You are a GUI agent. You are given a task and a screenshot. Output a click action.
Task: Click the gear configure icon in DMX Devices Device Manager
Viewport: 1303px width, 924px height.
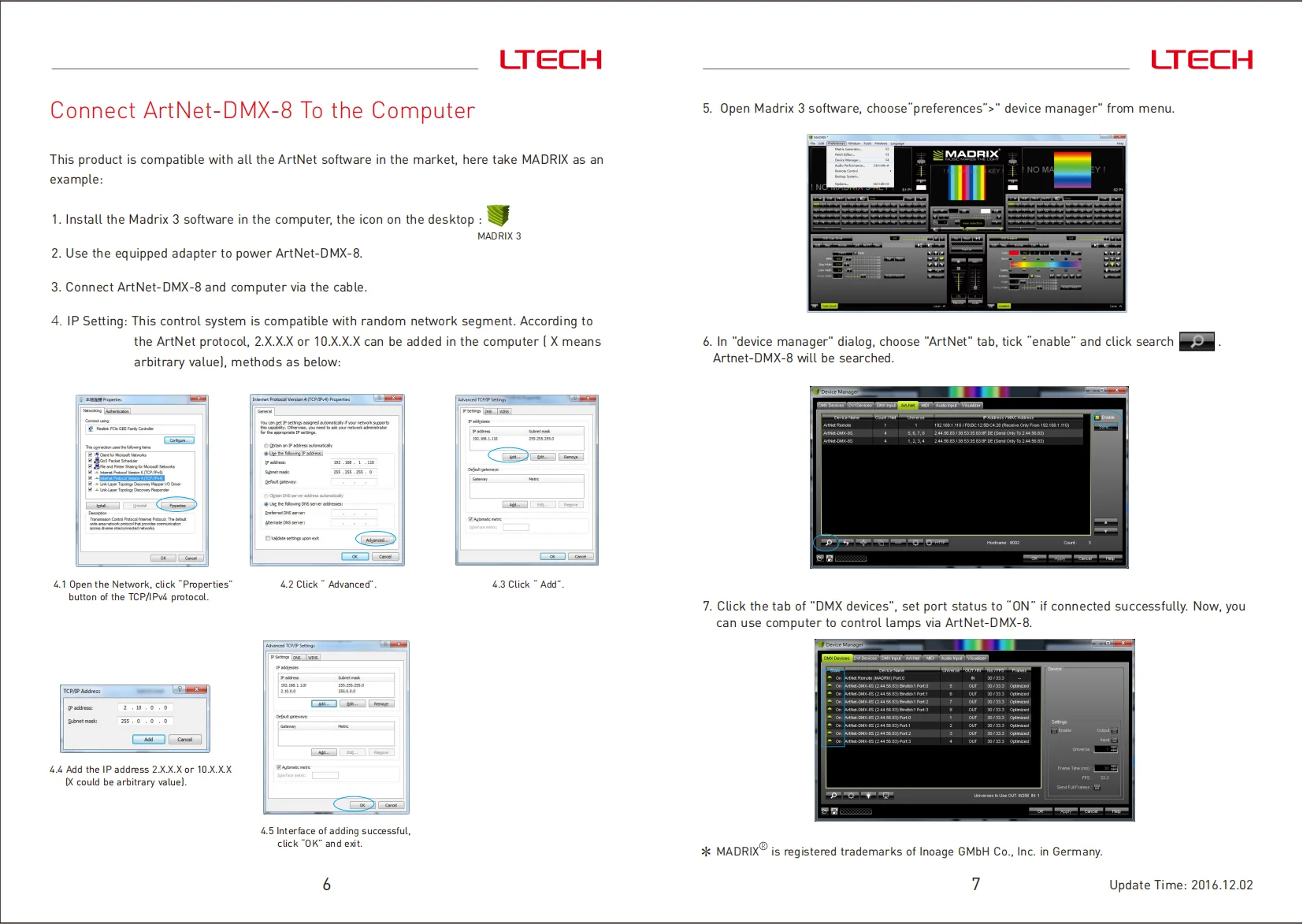tap(851, 796)
